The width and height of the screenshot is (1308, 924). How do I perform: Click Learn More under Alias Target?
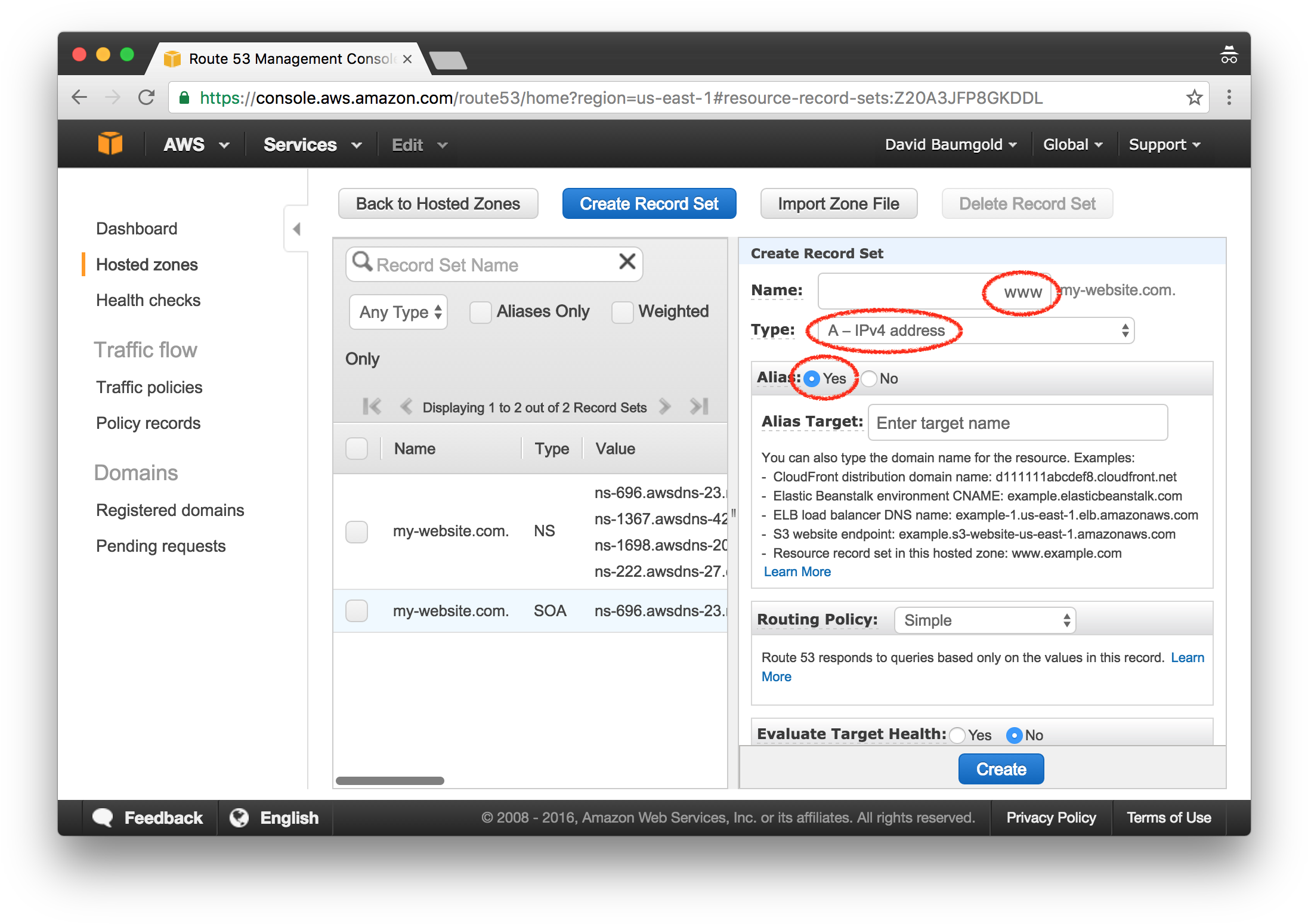point(797,571)
